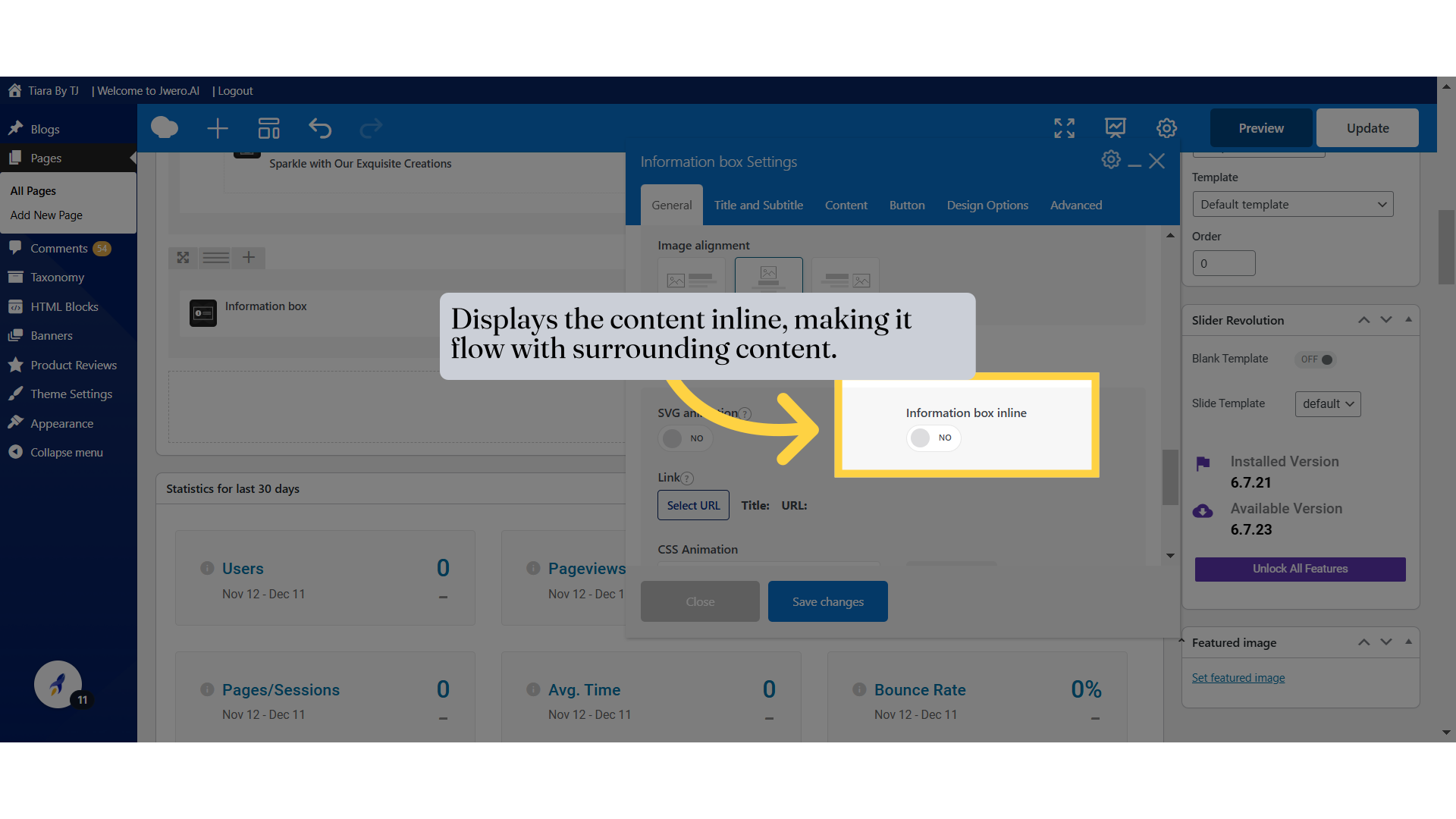Open page settings gear in toolbar
The height and width of the screenshot is (819, 1456).
[x=1166, y=128]
